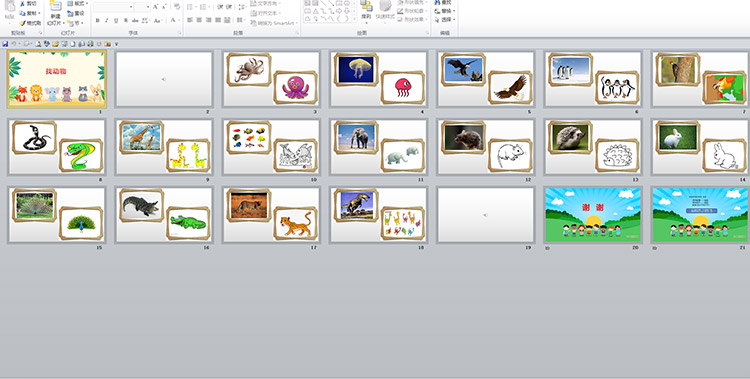Expand the Select (选择) dropdown
The image size is (750, 379).
(445, 20)
